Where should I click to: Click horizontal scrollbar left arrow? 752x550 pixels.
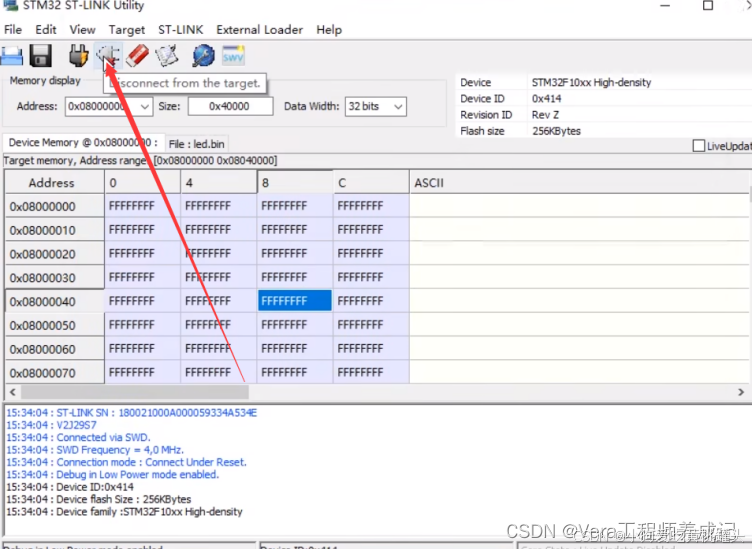pyautogui.click(x=13, y=392)
